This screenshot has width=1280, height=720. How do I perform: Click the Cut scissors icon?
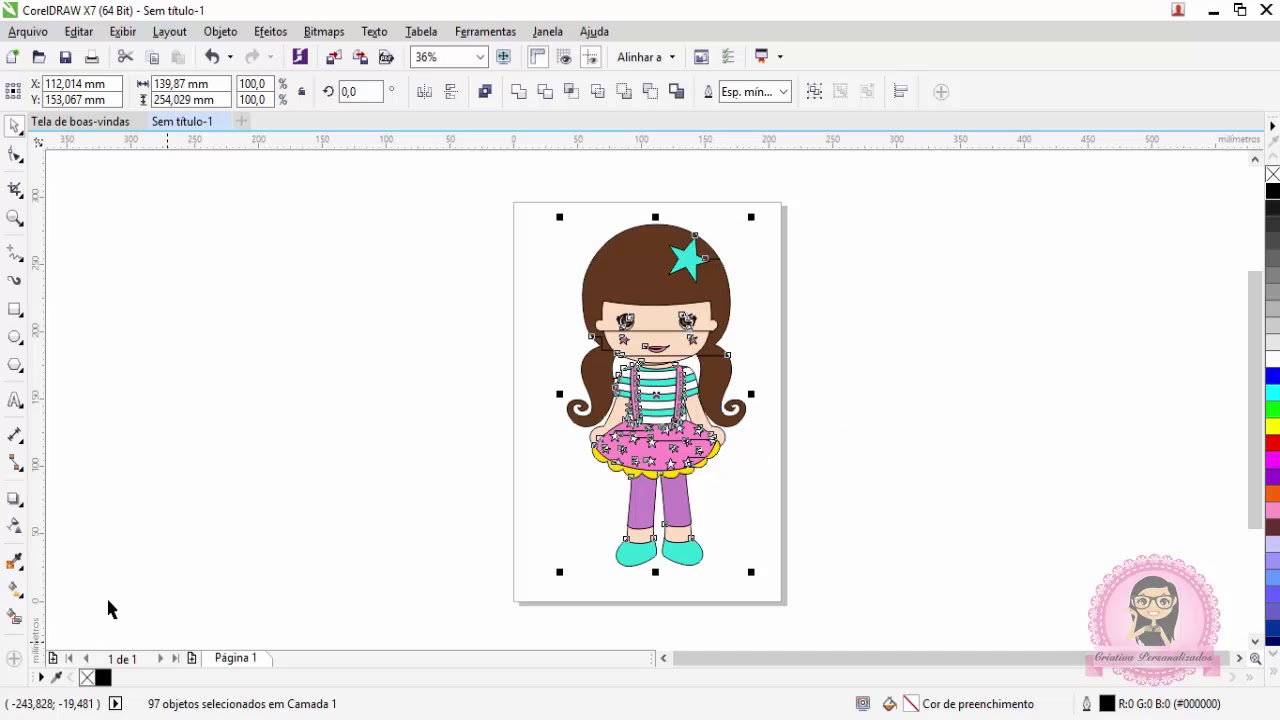(x=125, y=57)
